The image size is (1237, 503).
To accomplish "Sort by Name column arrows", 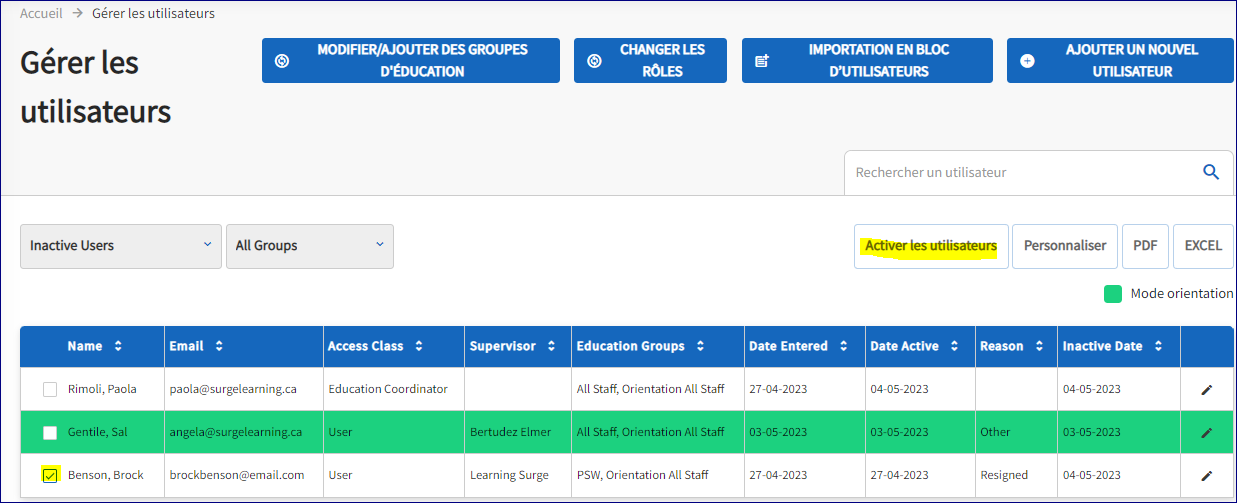I will [118, 346].
